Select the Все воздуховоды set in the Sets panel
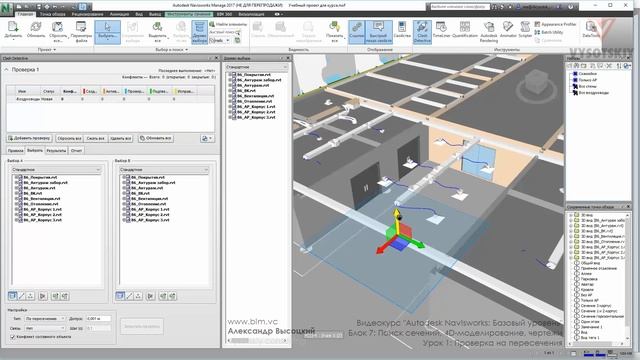This screenshot has width=640, height=360. pyautogui.click(x=593, y=93)
